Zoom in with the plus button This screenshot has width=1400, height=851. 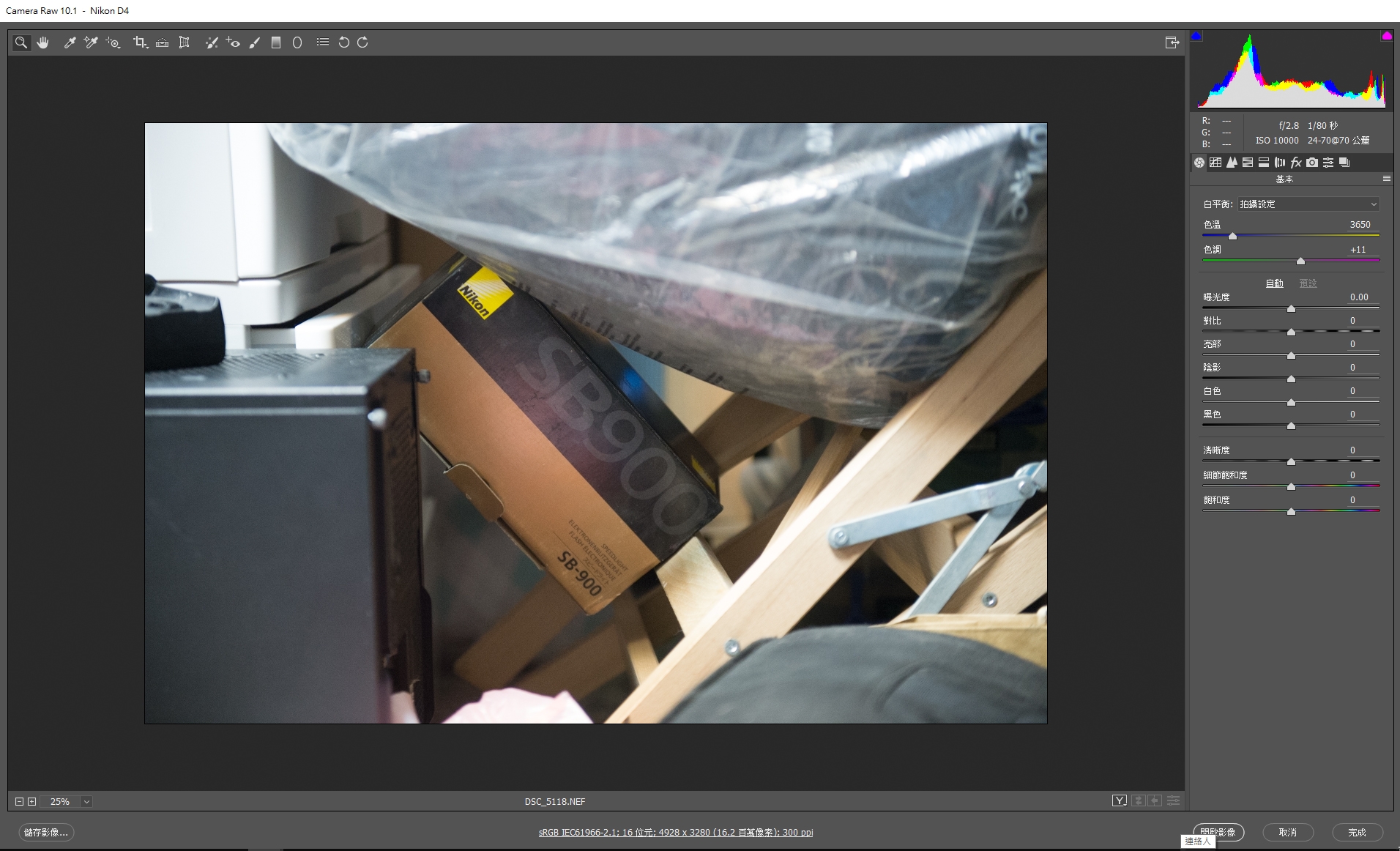(x=31, y=801)
